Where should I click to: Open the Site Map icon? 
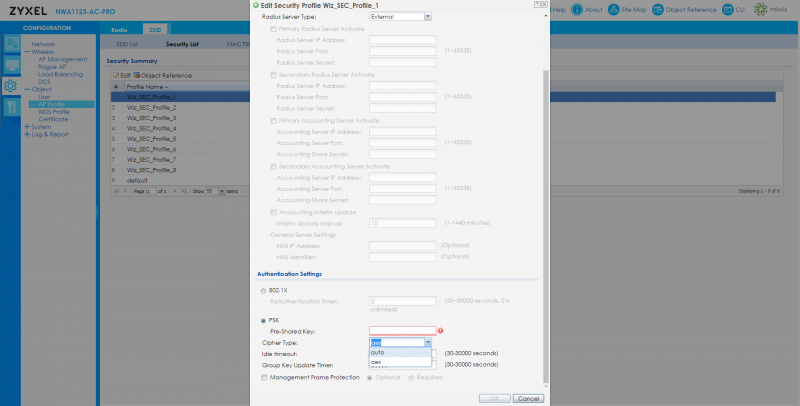click(x=613, y=10)
